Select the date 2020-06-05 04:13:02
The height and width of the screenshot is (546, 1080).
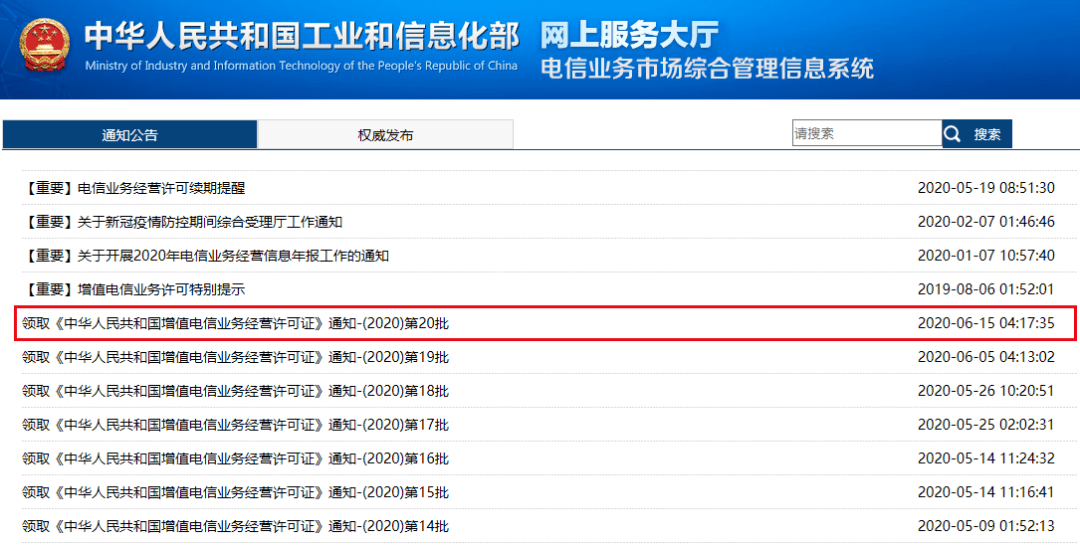[x=986, y=357]
